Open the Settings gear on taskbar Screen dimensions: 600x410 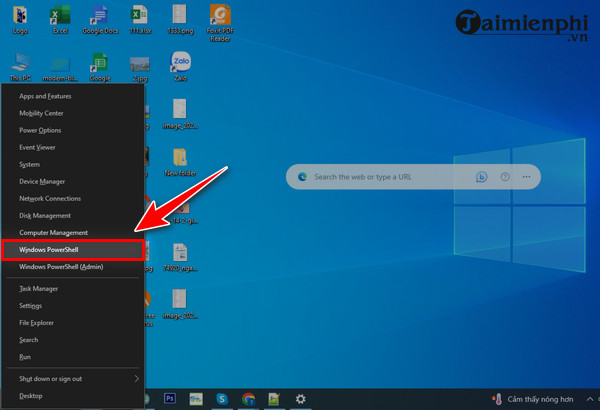tap(300, 399)
